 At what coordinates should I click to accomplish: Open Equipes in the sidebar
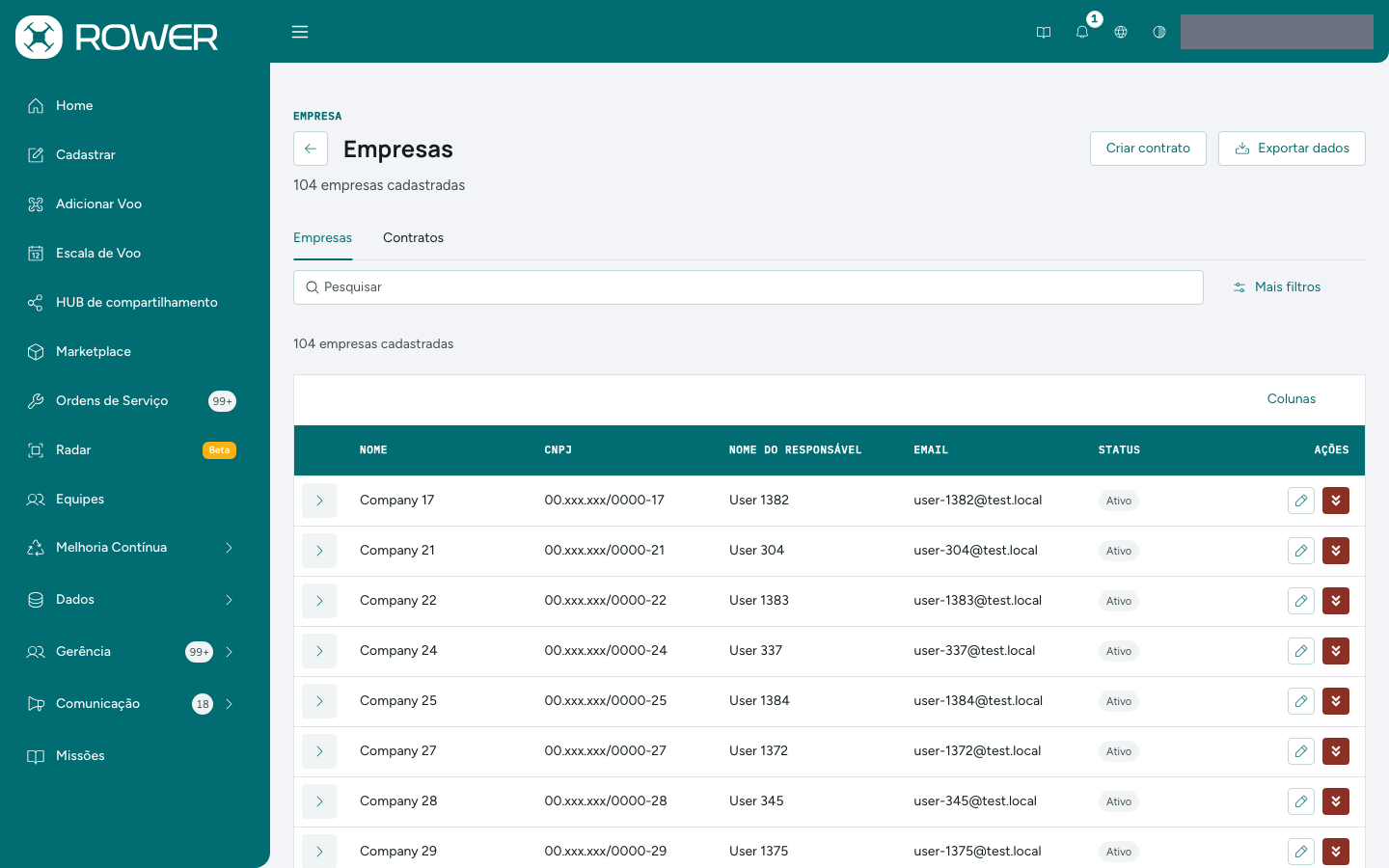pos(79,500)
